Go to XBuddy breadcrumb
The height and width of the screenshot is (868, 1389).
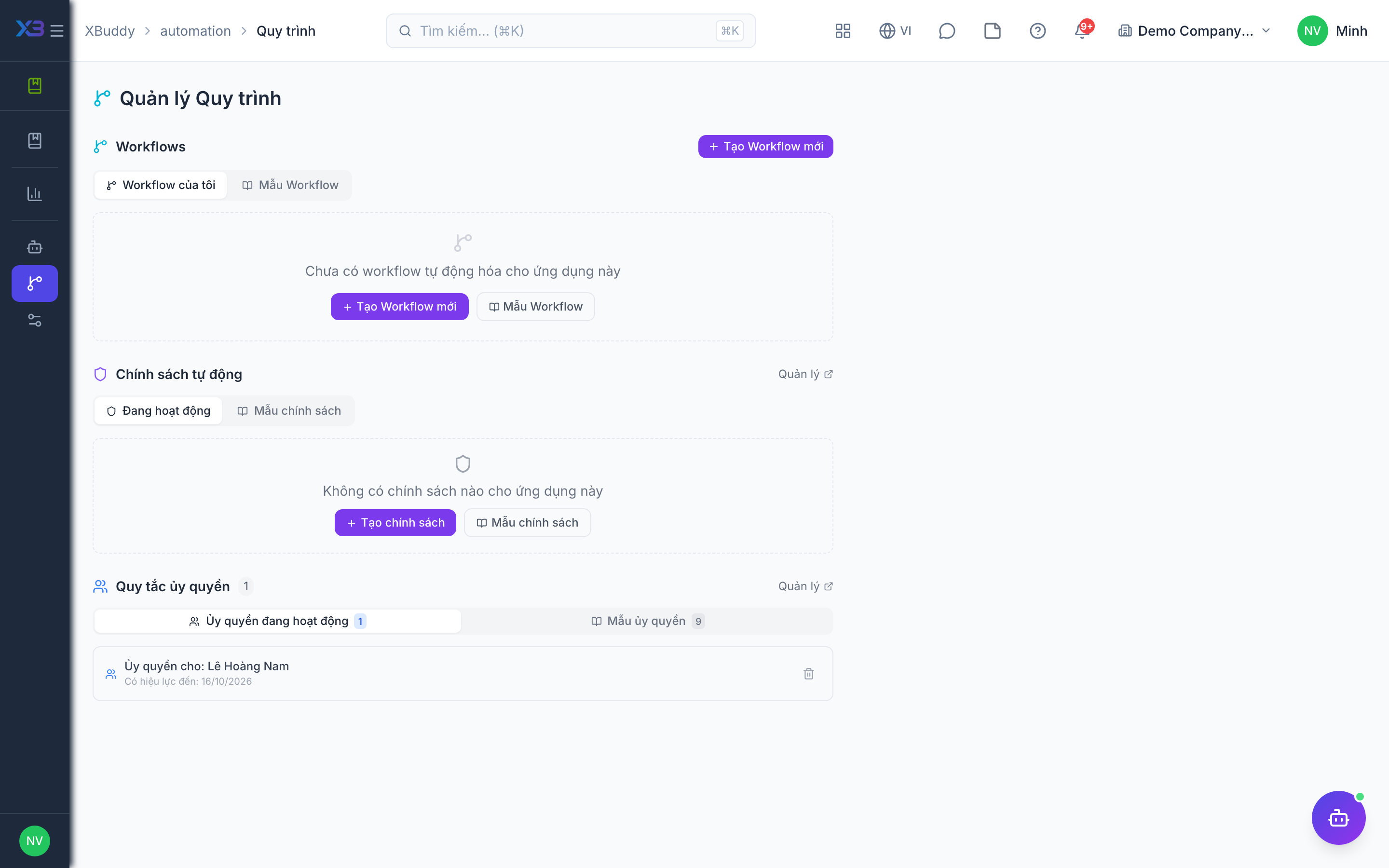109,31
